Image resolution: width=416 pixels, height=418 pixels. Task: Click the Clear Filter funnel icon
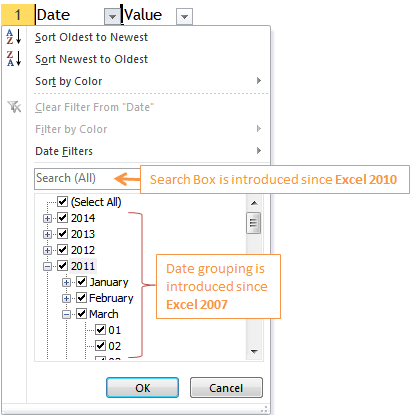click(14, 107)
